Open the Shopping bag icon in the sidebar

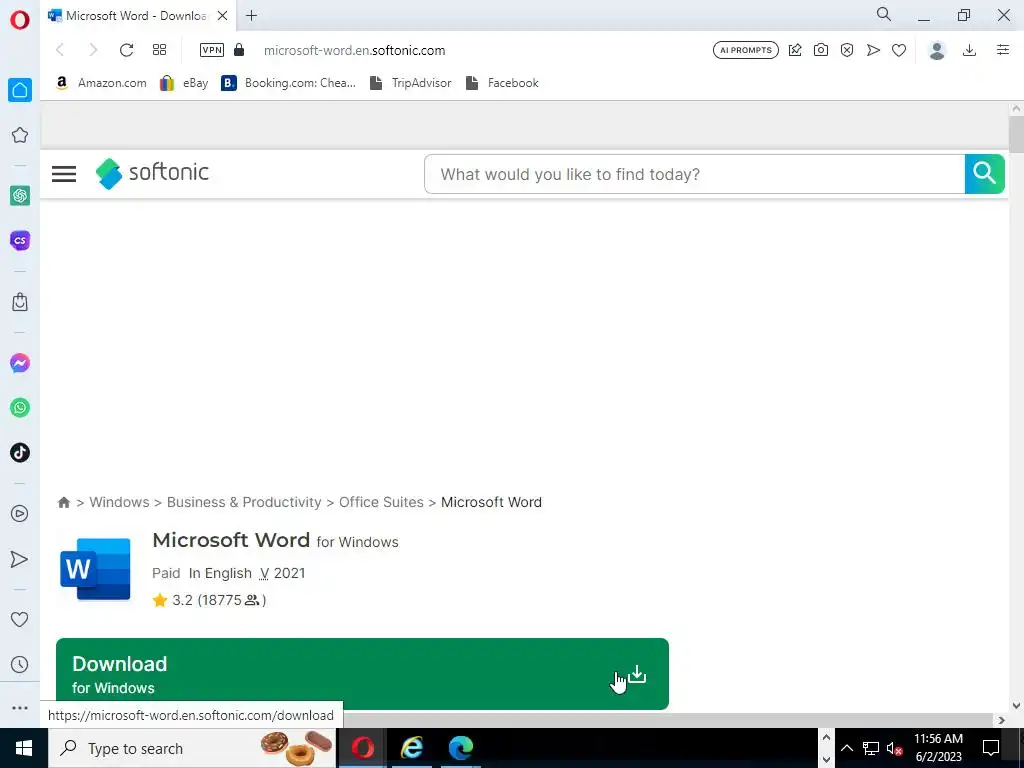tap(20, 302)
